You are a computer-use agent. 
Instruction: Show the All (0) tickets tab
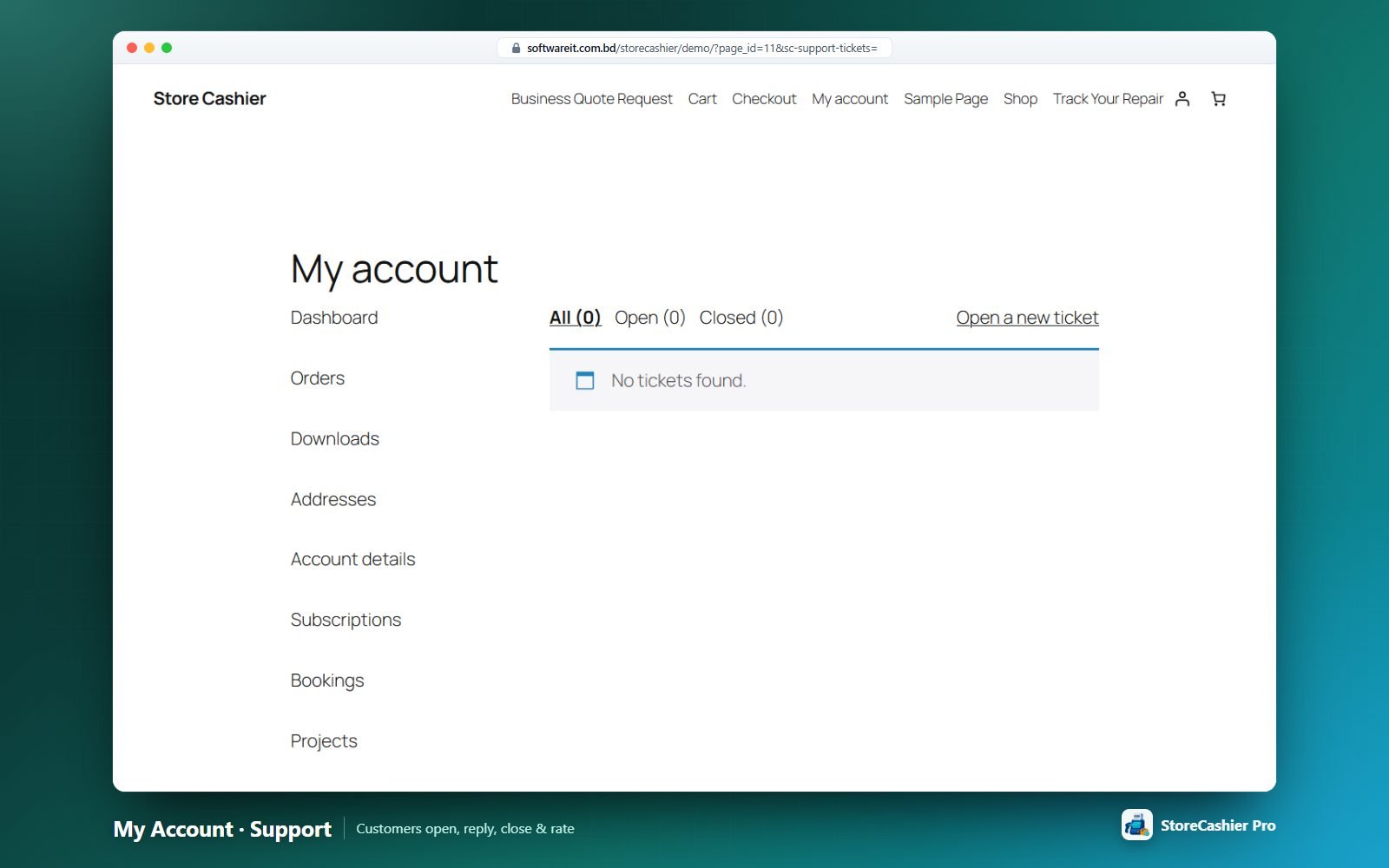click(x=576, y=318)
